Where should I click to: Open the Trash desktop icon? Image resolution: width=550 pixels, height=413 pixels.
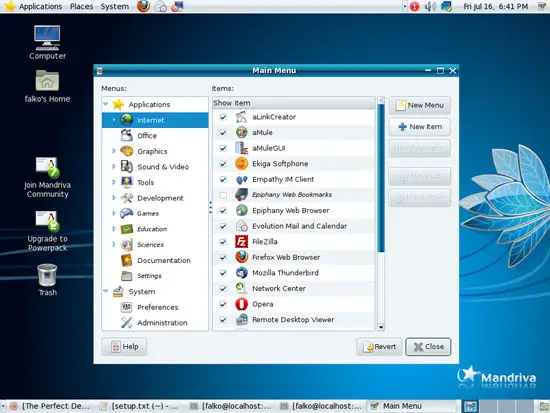coord(47,280)
